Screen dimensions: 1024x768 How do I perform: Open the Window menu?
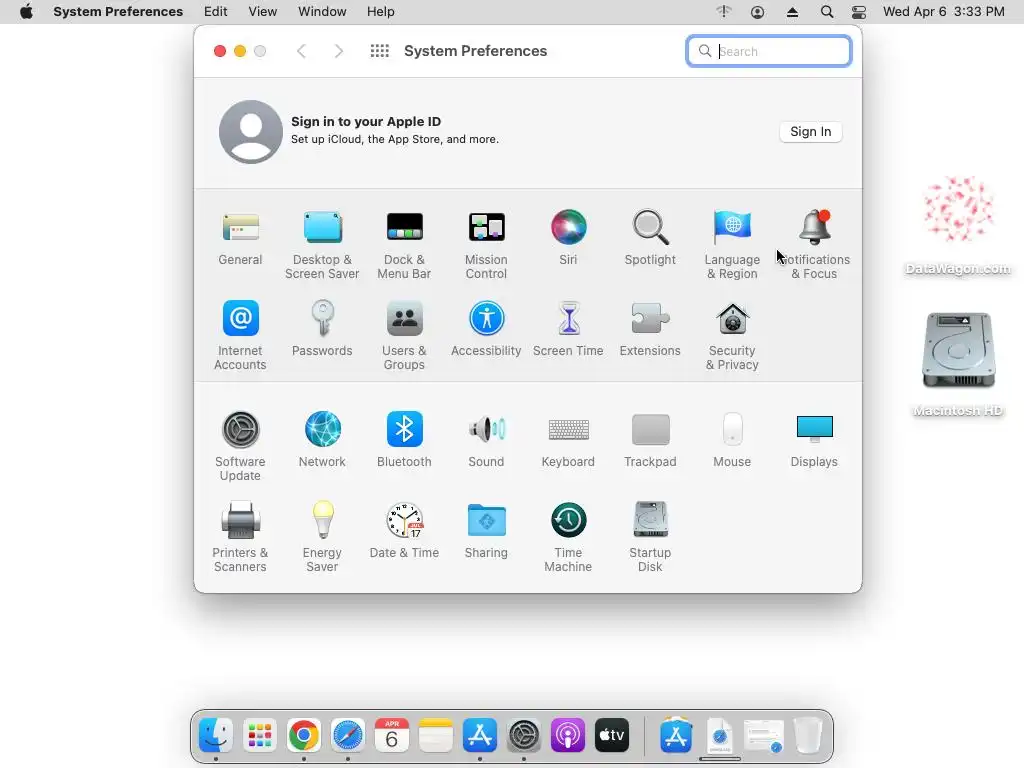click(322, 12)
